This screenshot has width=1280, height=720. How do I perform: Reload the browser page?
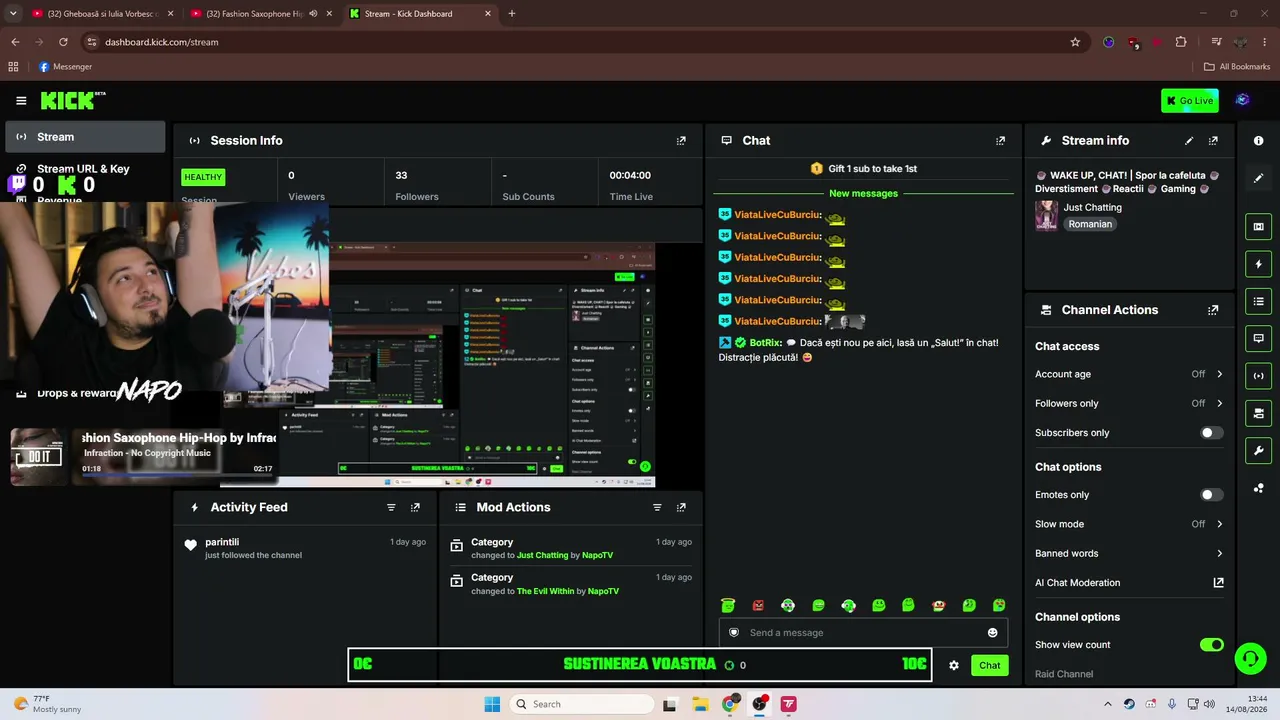coord(63,42)
